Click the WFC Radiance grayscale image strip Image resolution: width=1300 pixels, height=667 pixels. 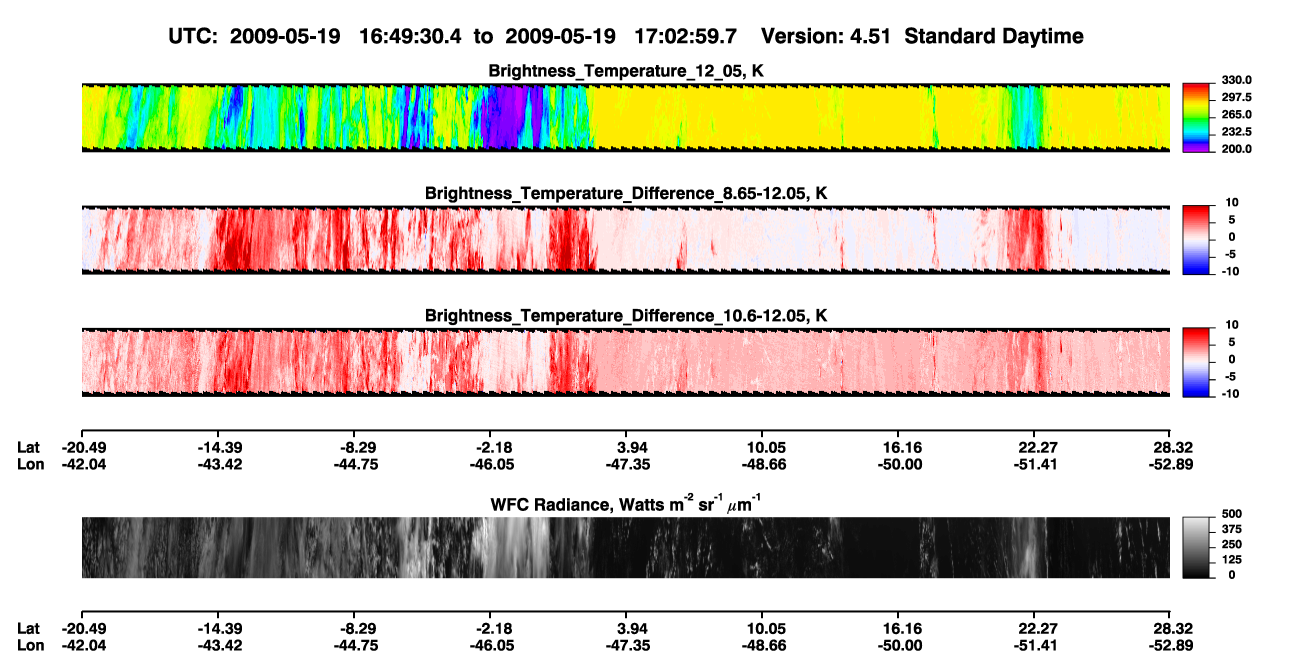coord(626,548)
